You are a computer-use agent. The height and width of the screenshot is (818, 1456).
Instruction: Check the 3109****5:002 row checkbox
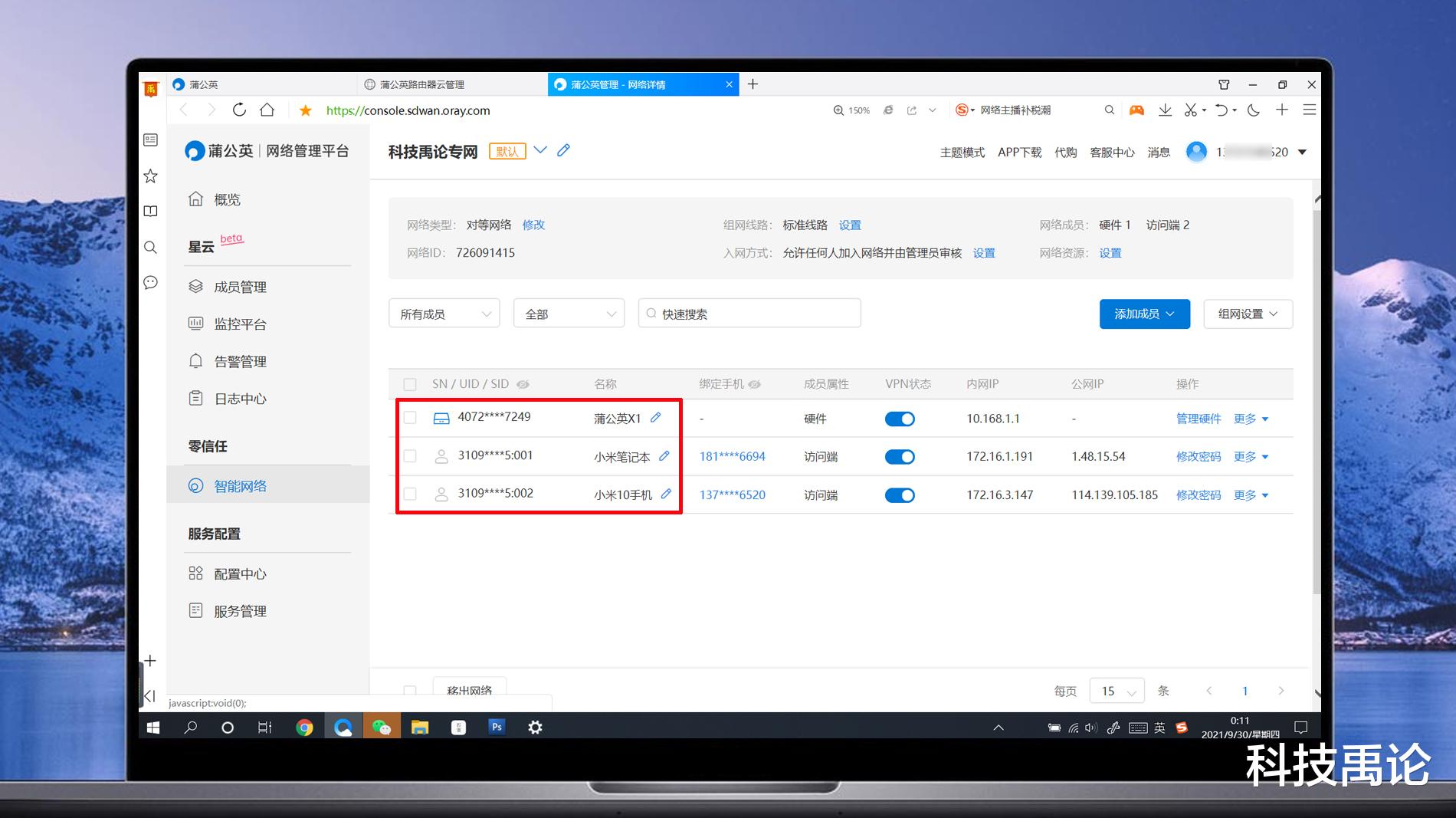click(410, 494)
